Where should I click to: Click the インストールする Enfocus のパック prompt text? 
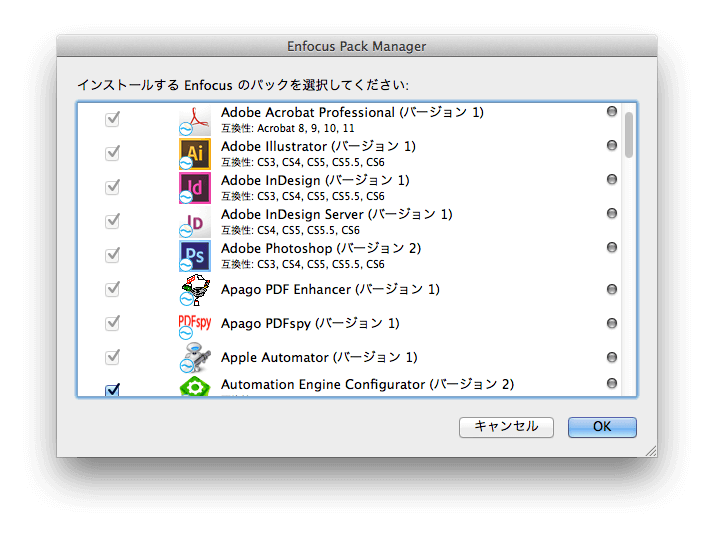(x=243, y=85)
